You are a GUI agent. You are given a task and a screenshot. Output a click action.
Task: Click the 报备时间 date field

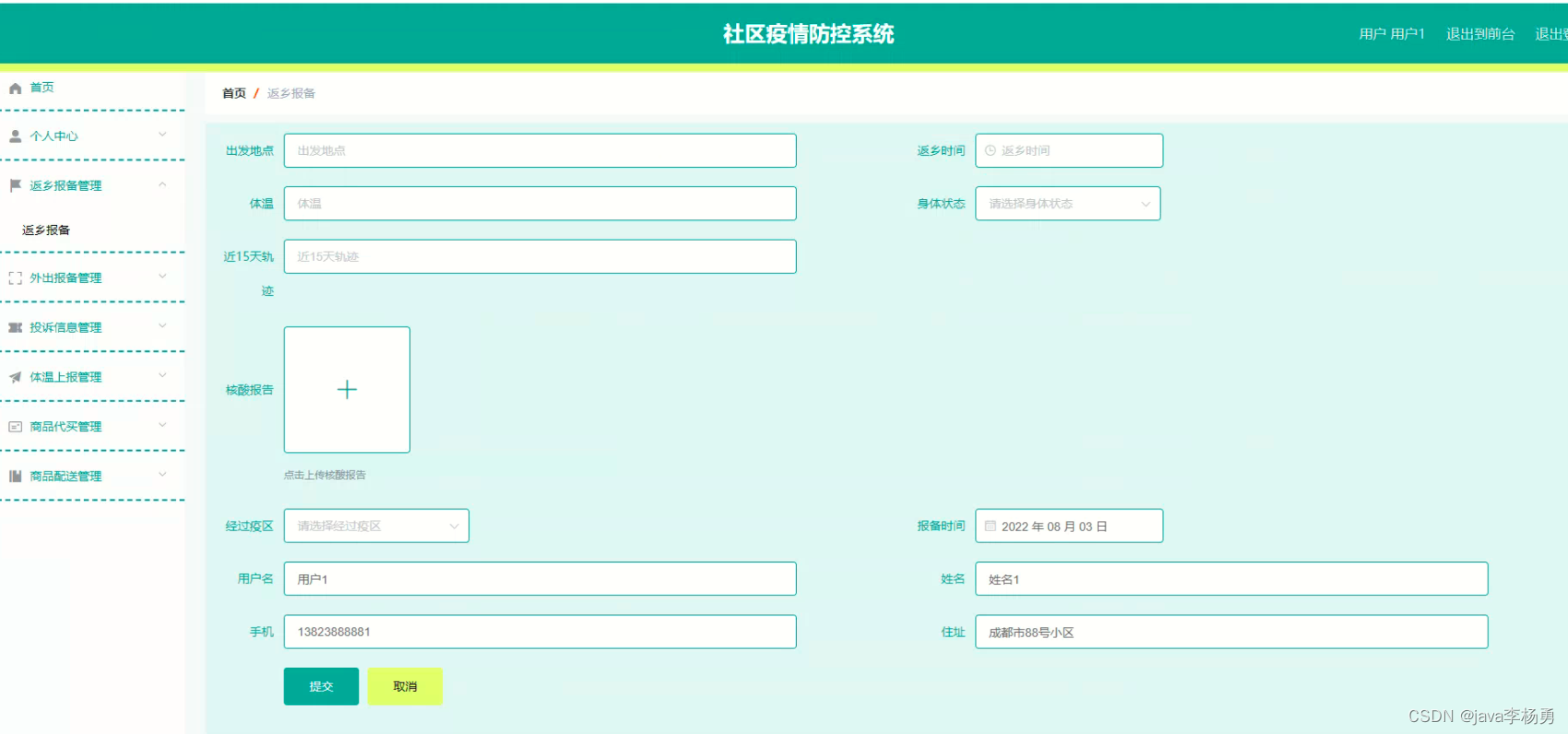(x=1069, y=526)
